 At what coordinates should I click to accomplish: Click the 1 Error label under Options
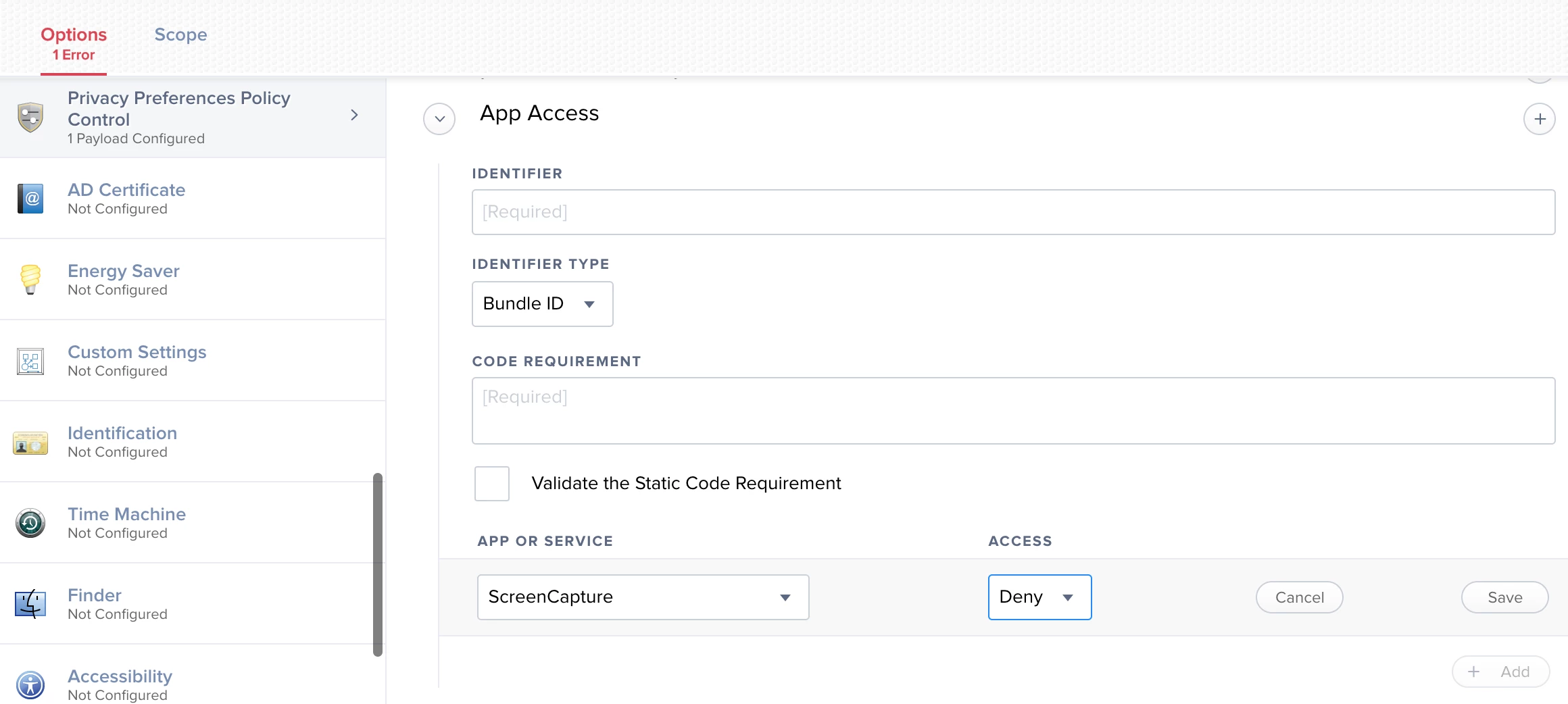click(74, 55)
